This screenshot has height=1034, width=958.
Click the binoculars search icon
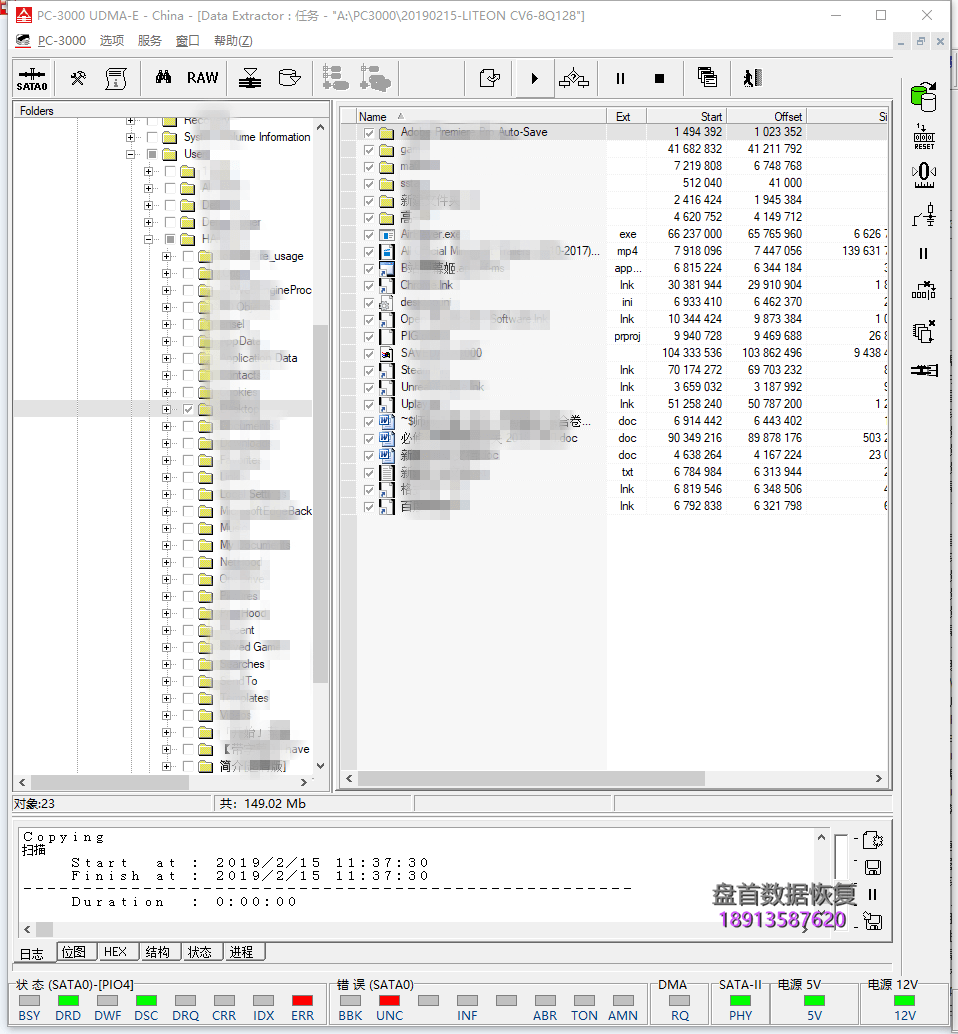(163, 78)
